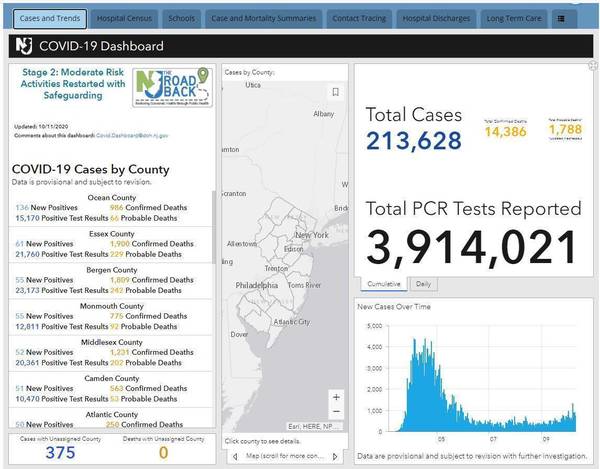The width and height of the screenshot is (600, 469).
Task: Click the Covid.Dashboard email link
Action: pos(132,135)
